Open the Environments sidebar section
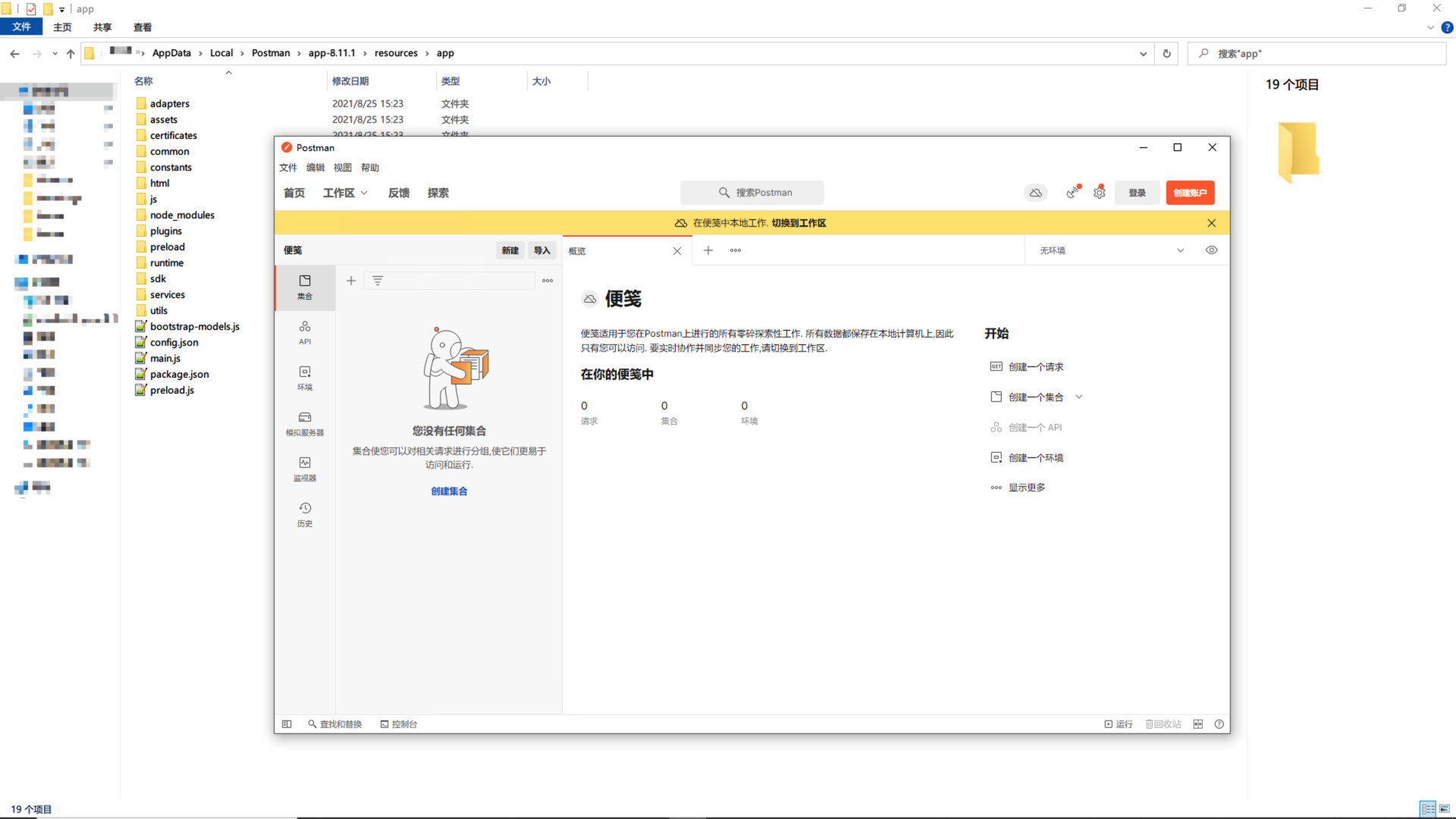The image size is (1456, 819). 304,378
